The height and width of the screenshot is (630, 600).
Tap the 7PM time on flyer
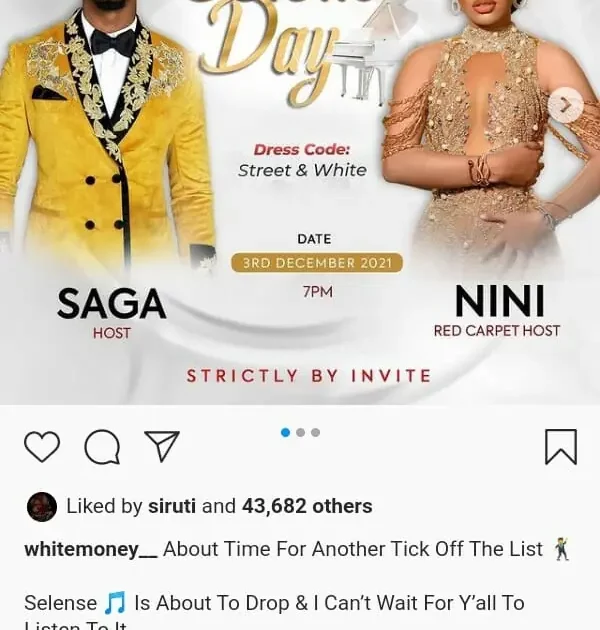[x=318, y=292]
